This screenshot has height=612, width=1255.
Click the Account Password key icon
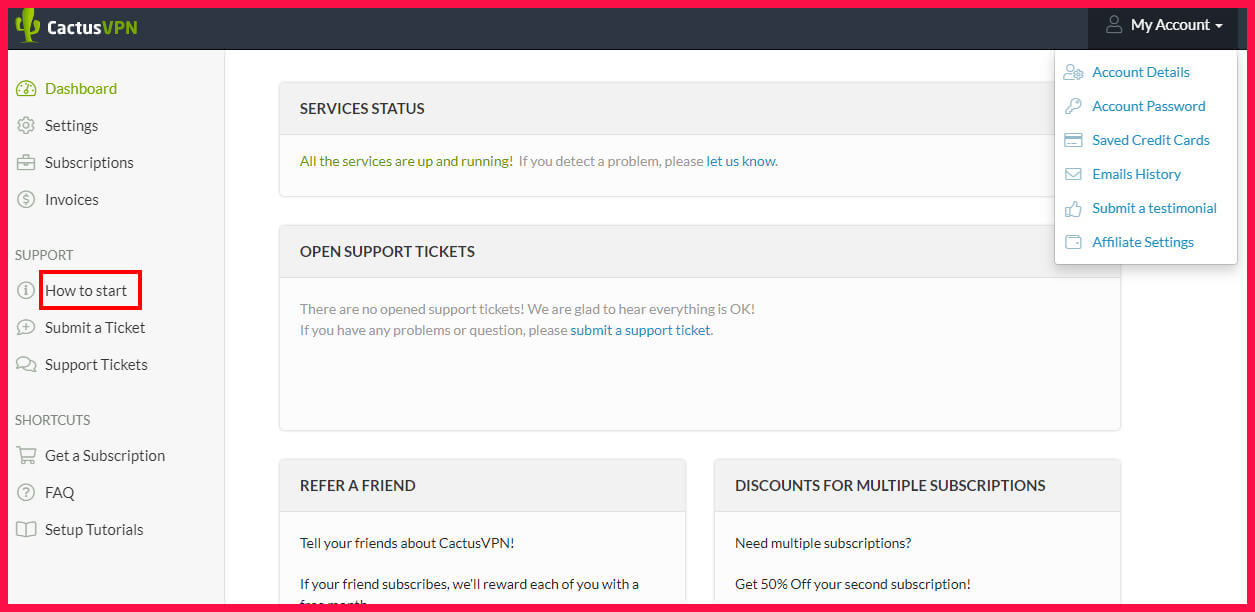[x=1073, y=106]
